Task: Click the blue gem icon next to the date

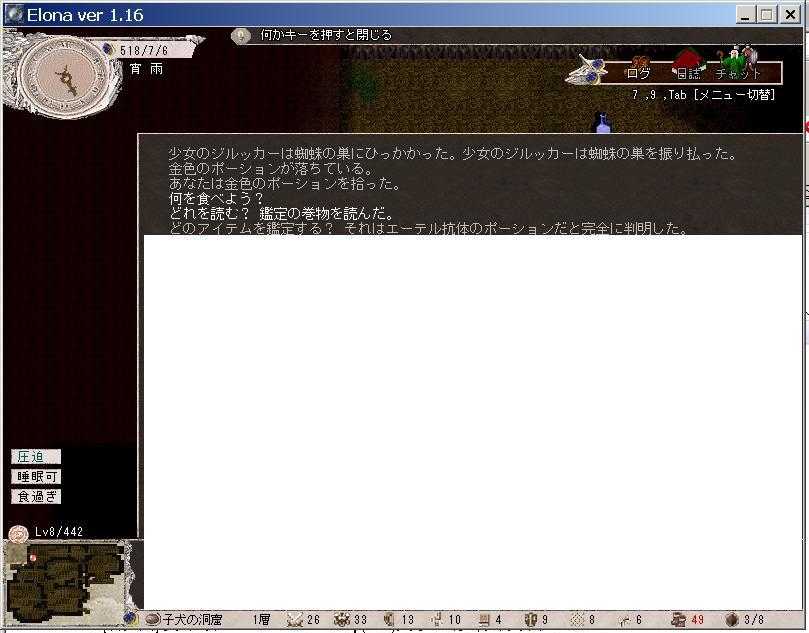Action: (108, 50)
